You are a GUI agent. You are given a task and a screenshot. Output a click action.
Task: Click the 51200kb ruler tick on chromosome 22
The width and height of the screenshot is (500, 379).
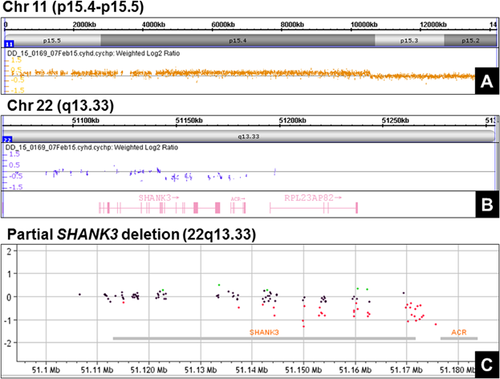click(292, 121)
